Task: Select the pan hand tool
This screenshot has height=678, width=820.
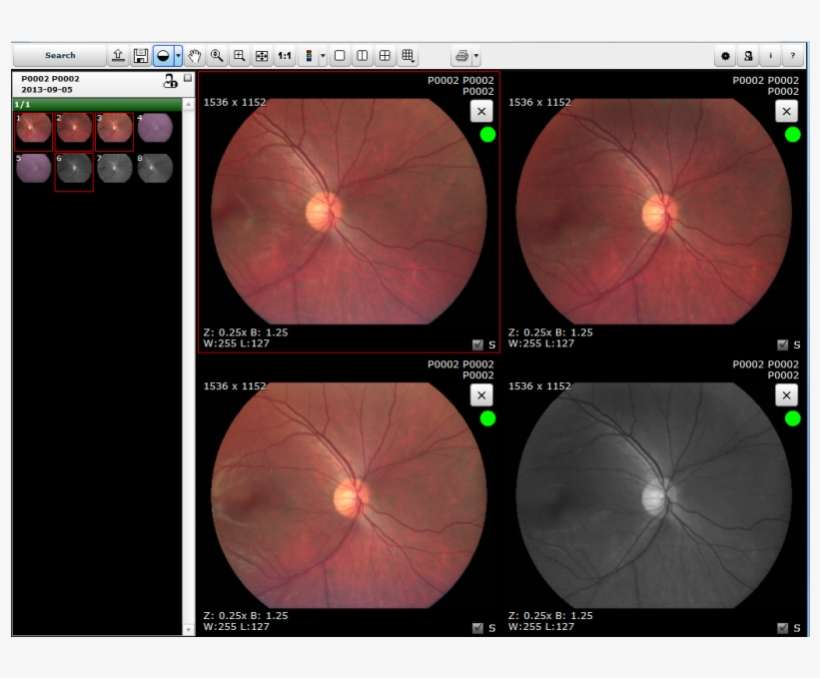Action: [x=195, y=56]
